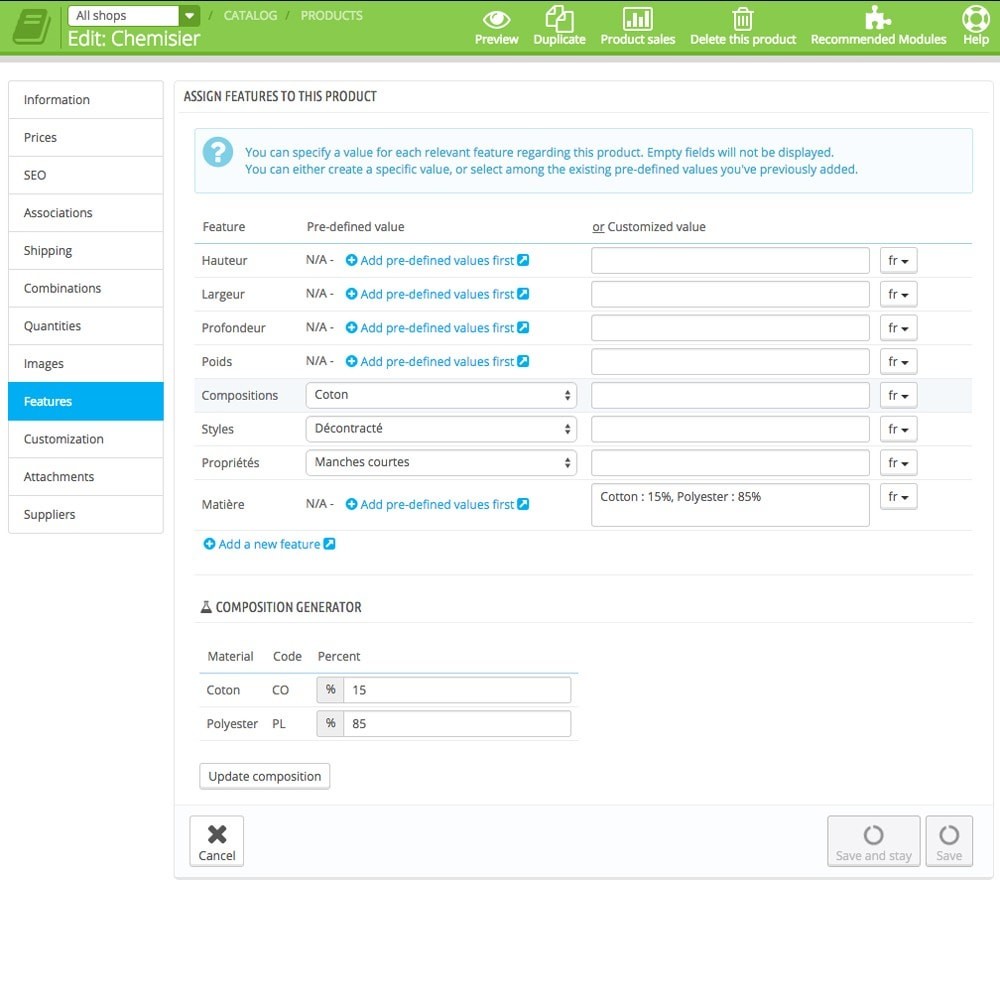Click Add pre-defined values first for Profondeur
Image resolution: width=1000 pixels, height=1000 pixels.
click(437, 328)
